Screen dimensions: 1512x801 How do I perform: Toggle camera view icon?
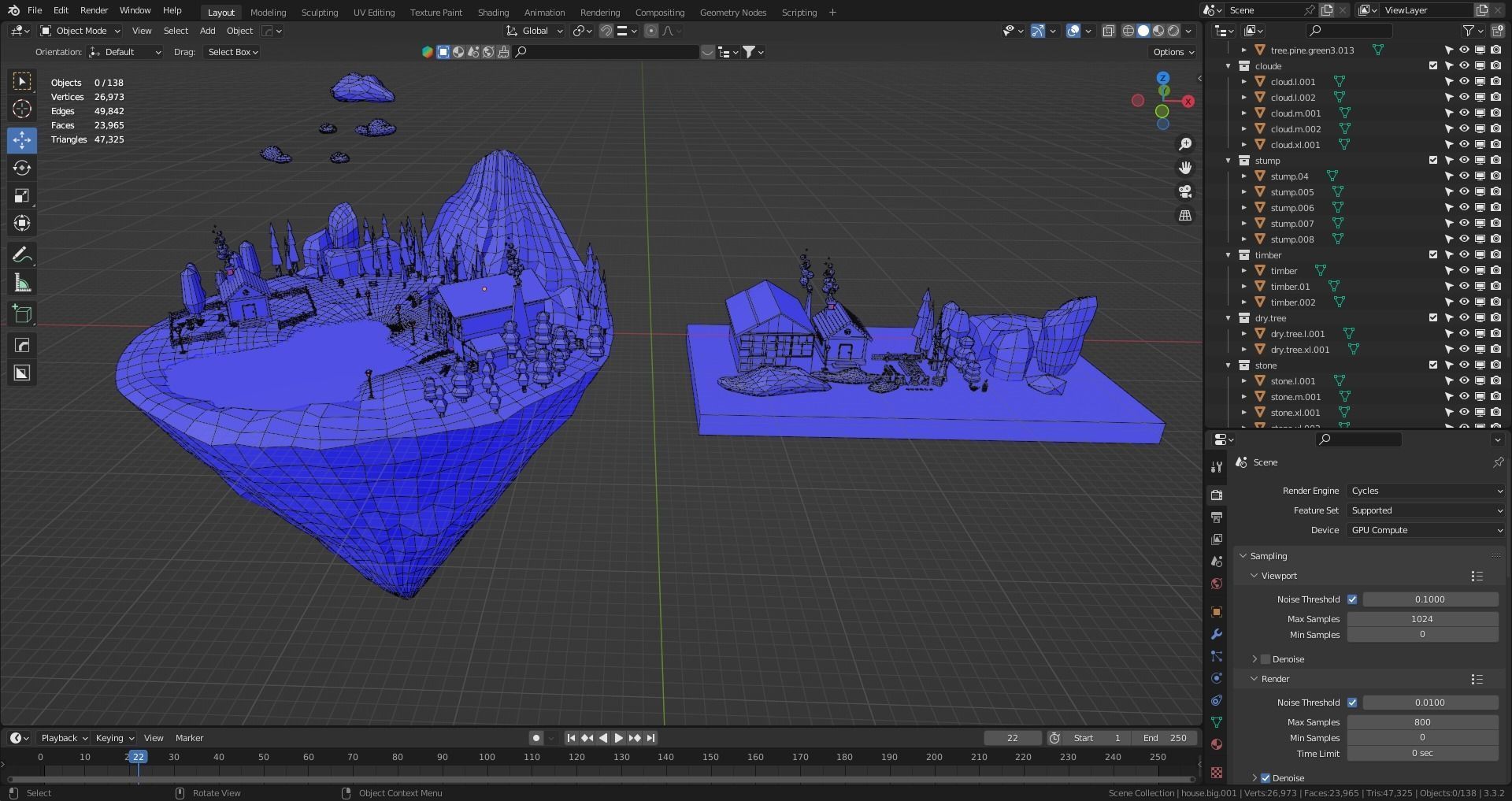point(1185,191)
